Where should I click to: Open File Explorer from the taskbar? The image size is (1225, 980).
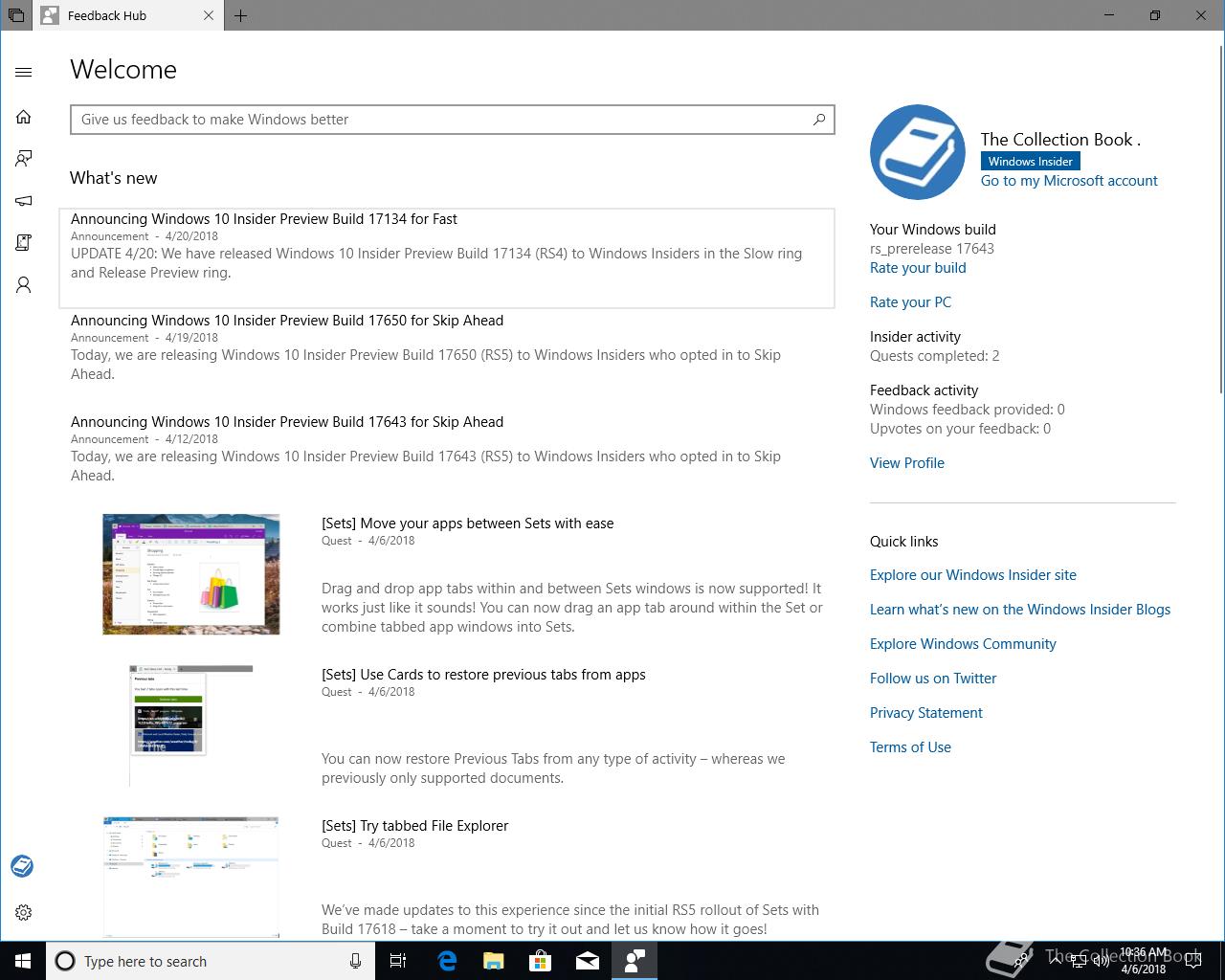pos(494,961)
